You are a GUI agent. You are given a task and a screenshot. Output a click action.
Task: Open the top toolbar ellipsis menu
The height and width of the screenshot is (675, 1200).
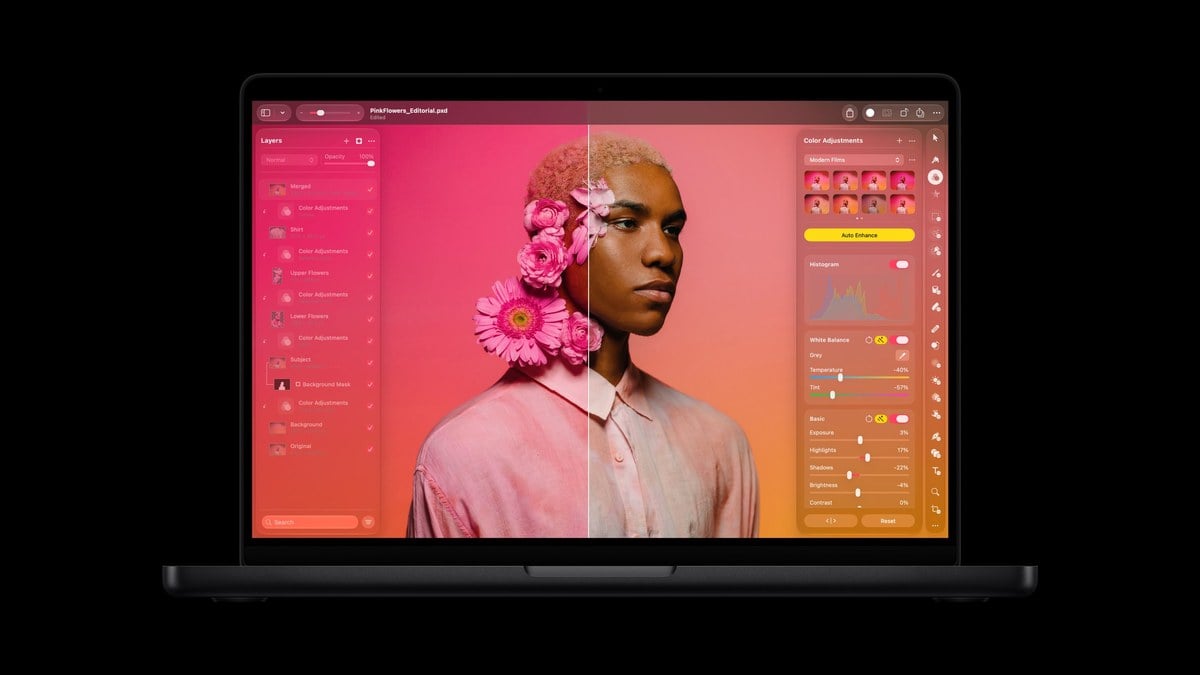[x=936, y=113]
